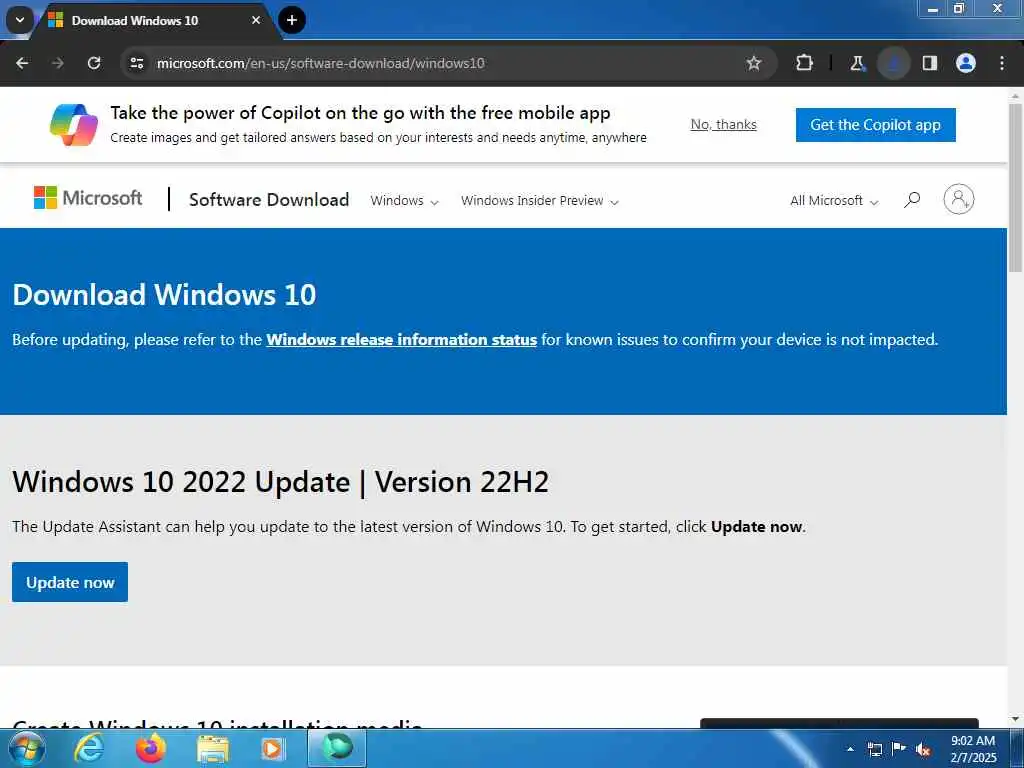
Task: Select the active browser taskbar button
Action: pos(336,748)
